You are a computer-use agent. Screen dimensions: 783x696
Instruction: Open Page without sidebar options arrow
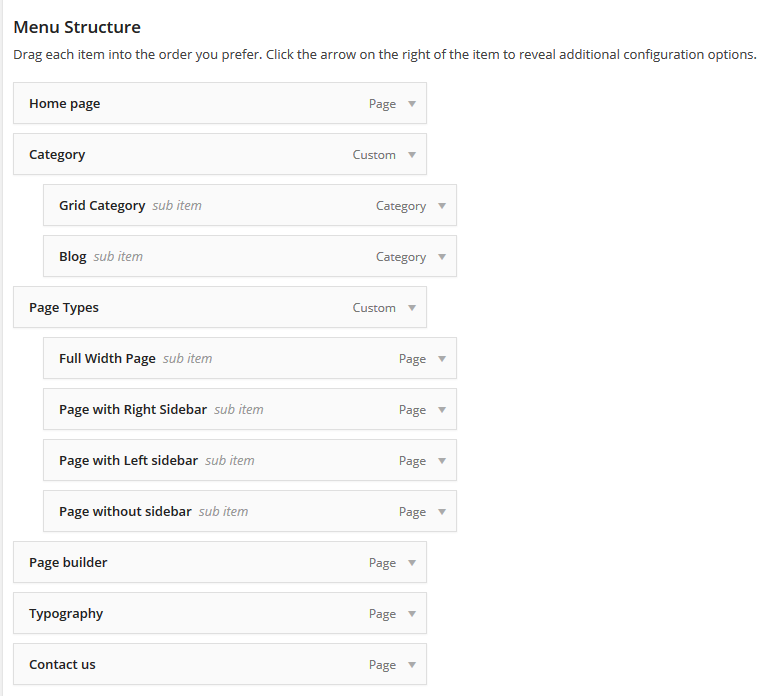(x=442, y=511)
